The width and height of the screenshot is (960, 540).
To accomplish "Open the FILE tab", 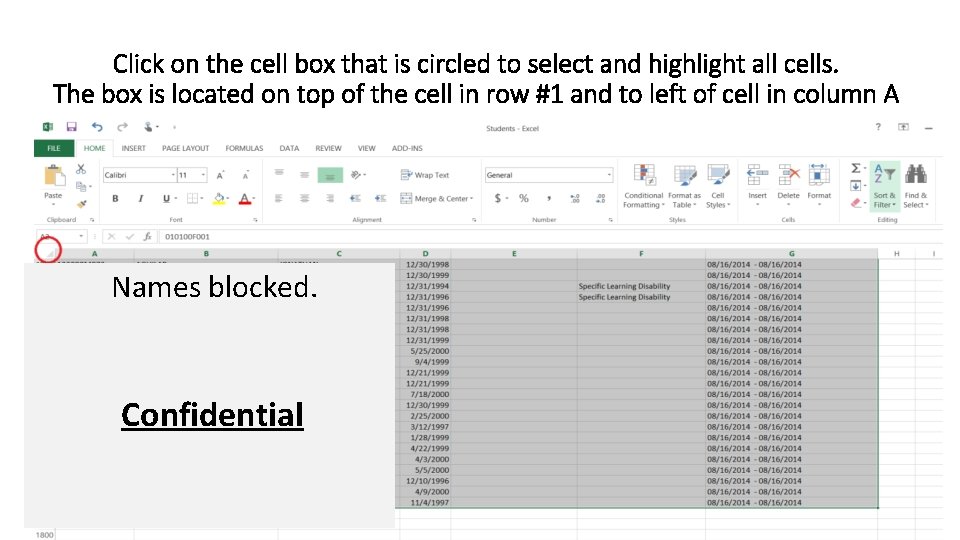I will tap(54, 148).
